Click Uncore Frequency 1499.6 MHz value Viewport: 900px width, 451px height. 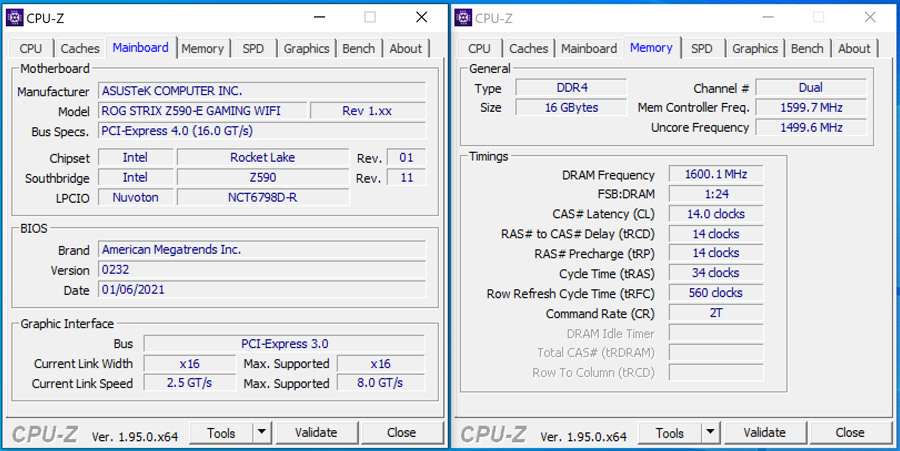point(811,127)
